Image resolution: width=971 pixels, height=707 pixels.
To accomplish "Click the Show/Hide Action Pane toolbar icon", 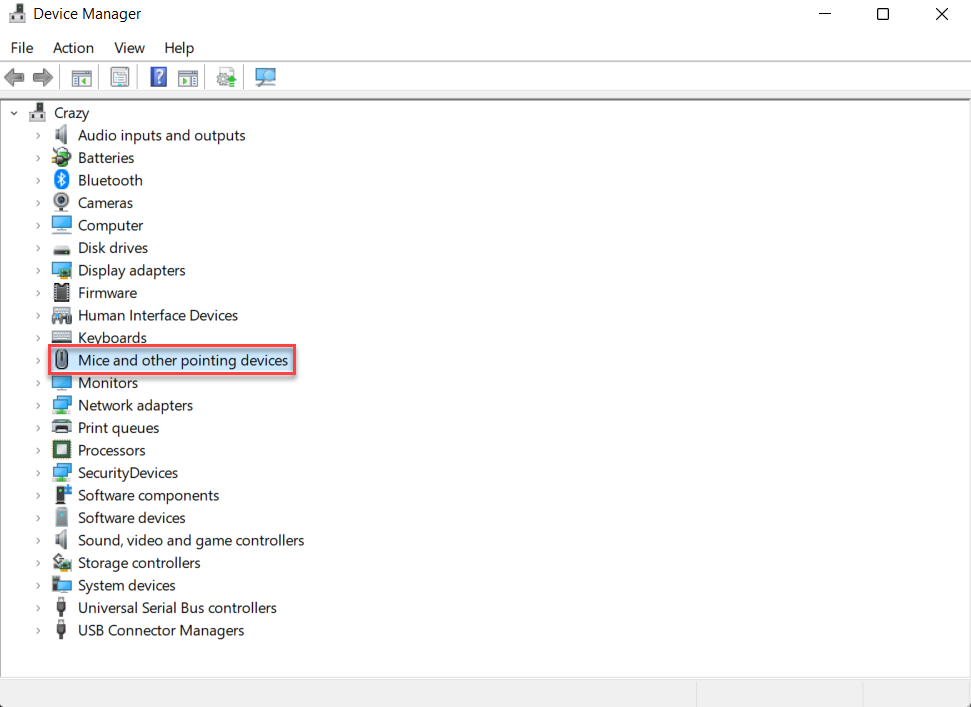I will click(188, 78).
